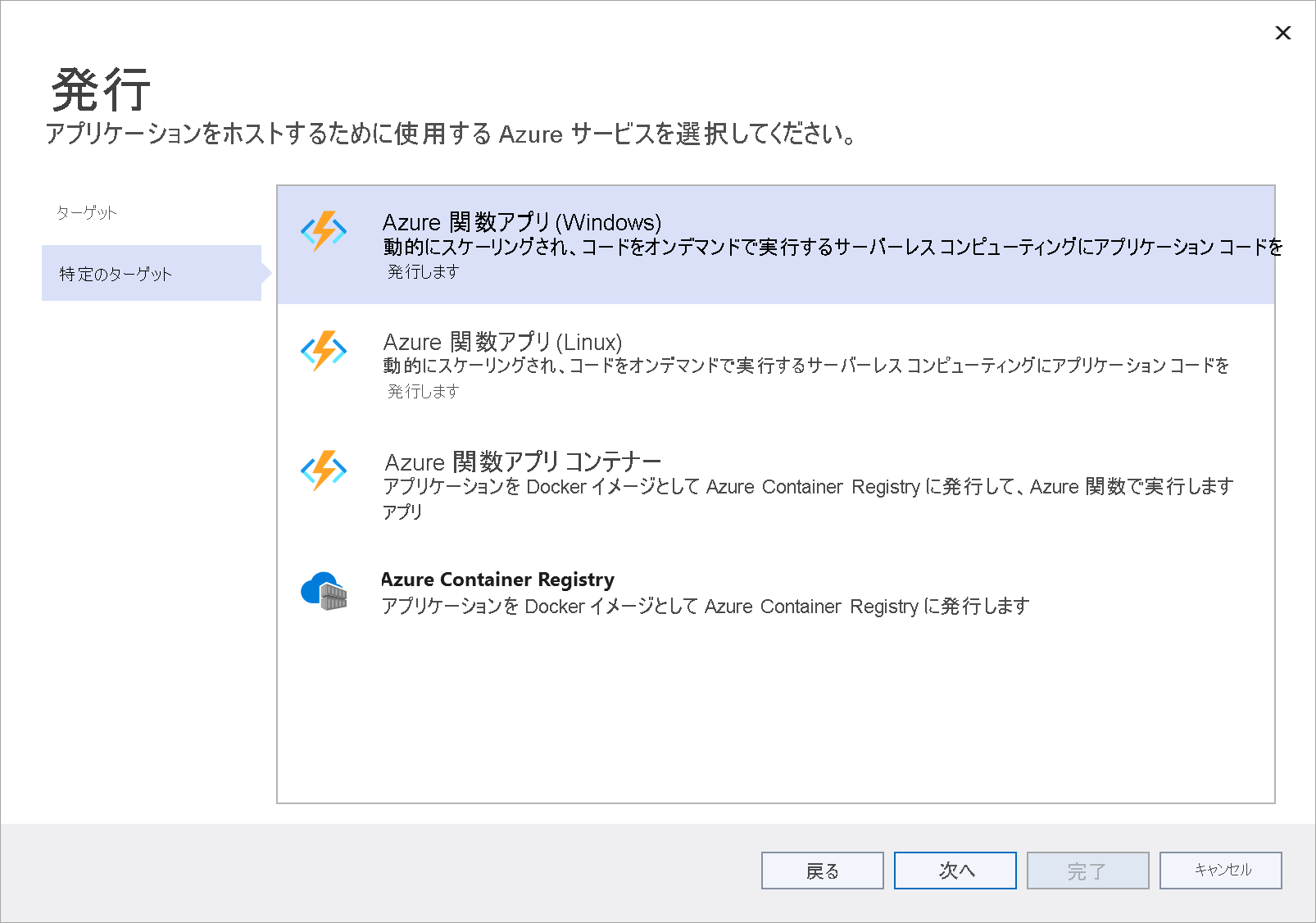Click the Azure Container Registry cloud icon

point(324,591)
